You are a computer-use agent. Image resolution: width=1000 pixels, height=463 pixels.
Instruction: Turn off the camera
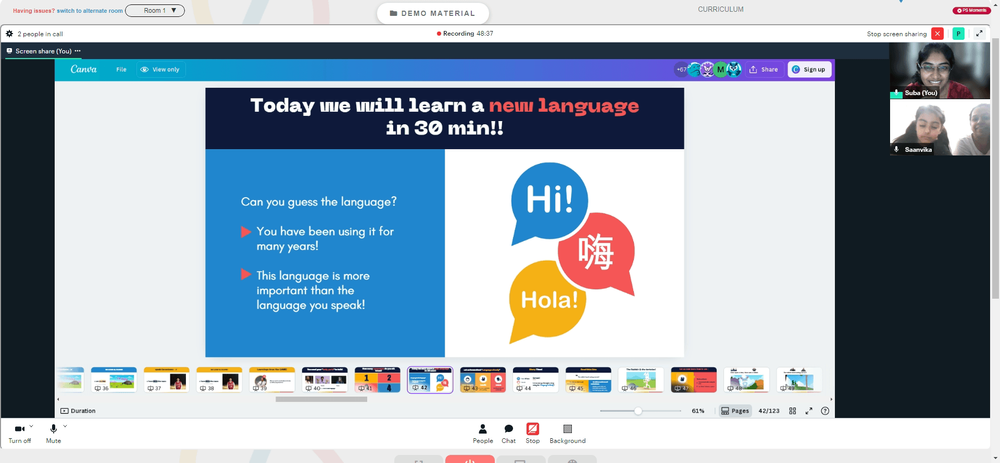click(x=19, y=433)
